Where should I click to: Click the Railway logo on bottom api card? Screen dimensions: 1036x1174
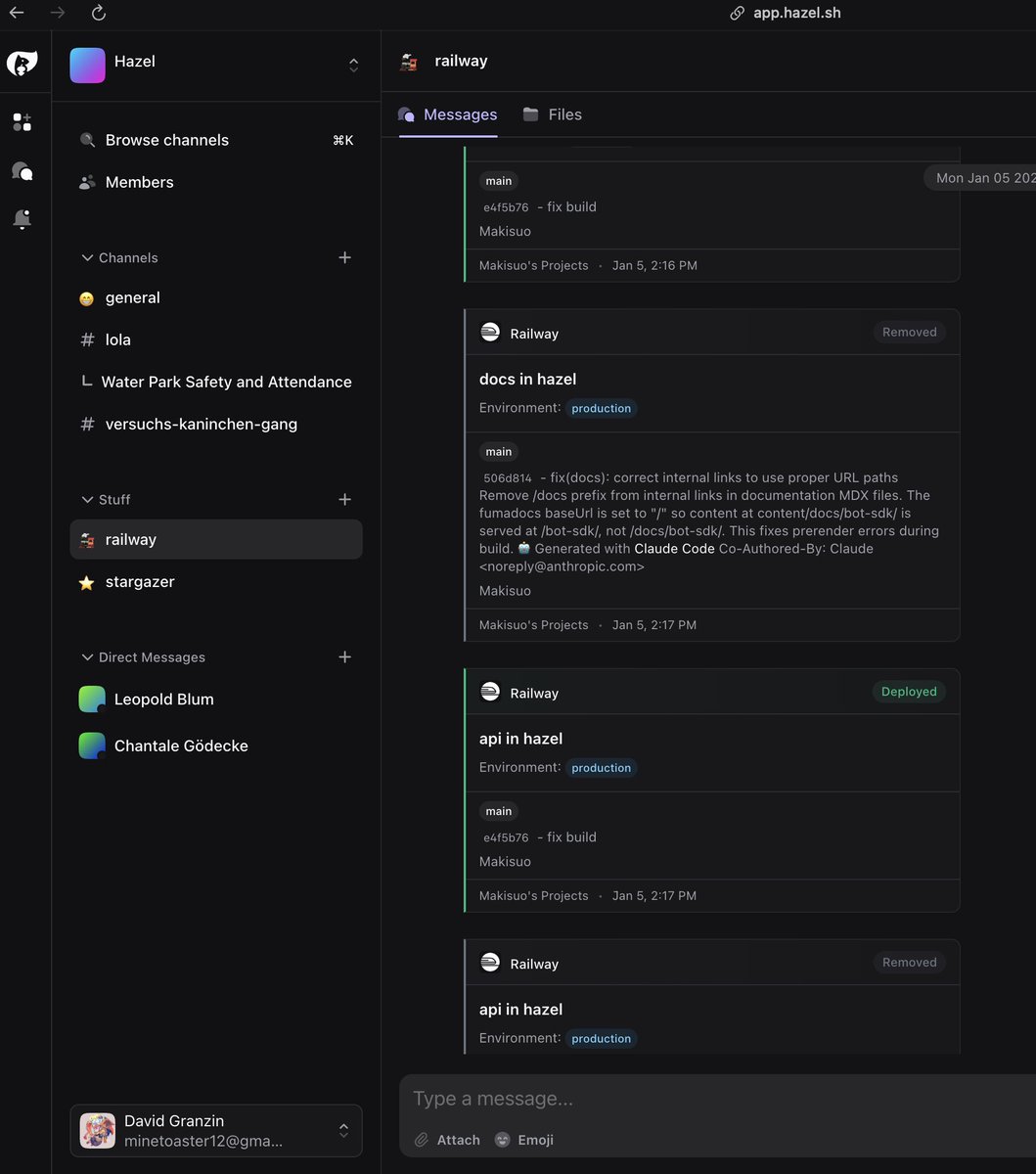coord(490,964)
